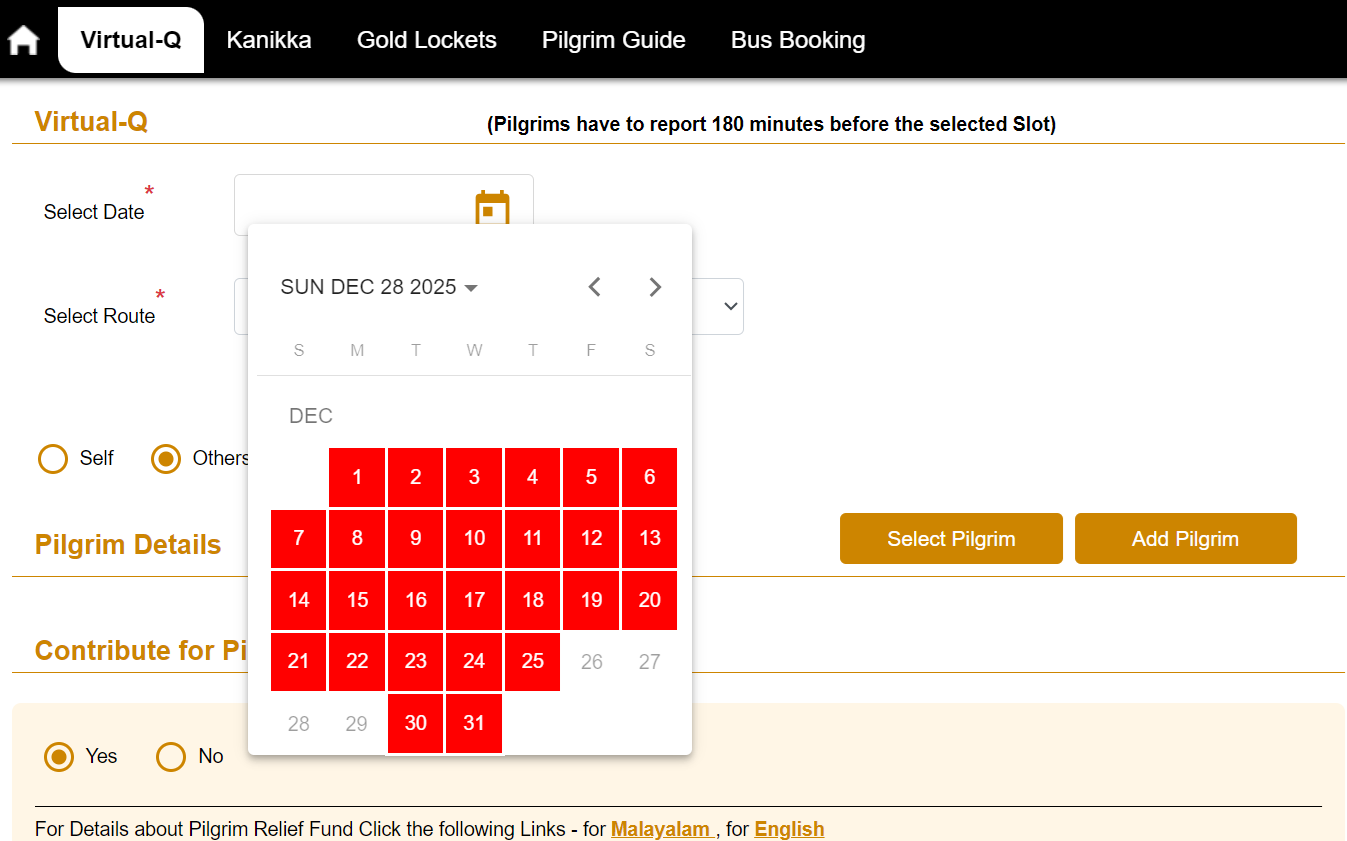Click the Home icon in navbar
1347x841 pixels.
click(23, 40)
